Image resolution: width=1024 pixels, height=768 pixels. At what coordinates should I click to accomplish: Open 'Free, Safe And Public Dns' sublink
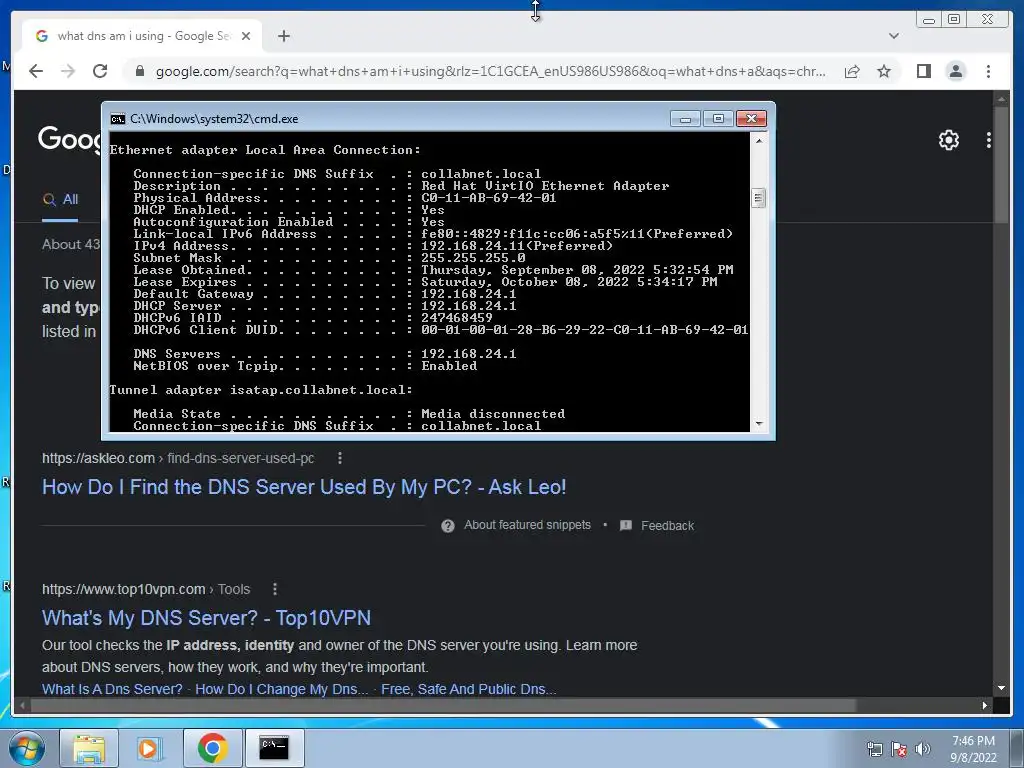468,689
